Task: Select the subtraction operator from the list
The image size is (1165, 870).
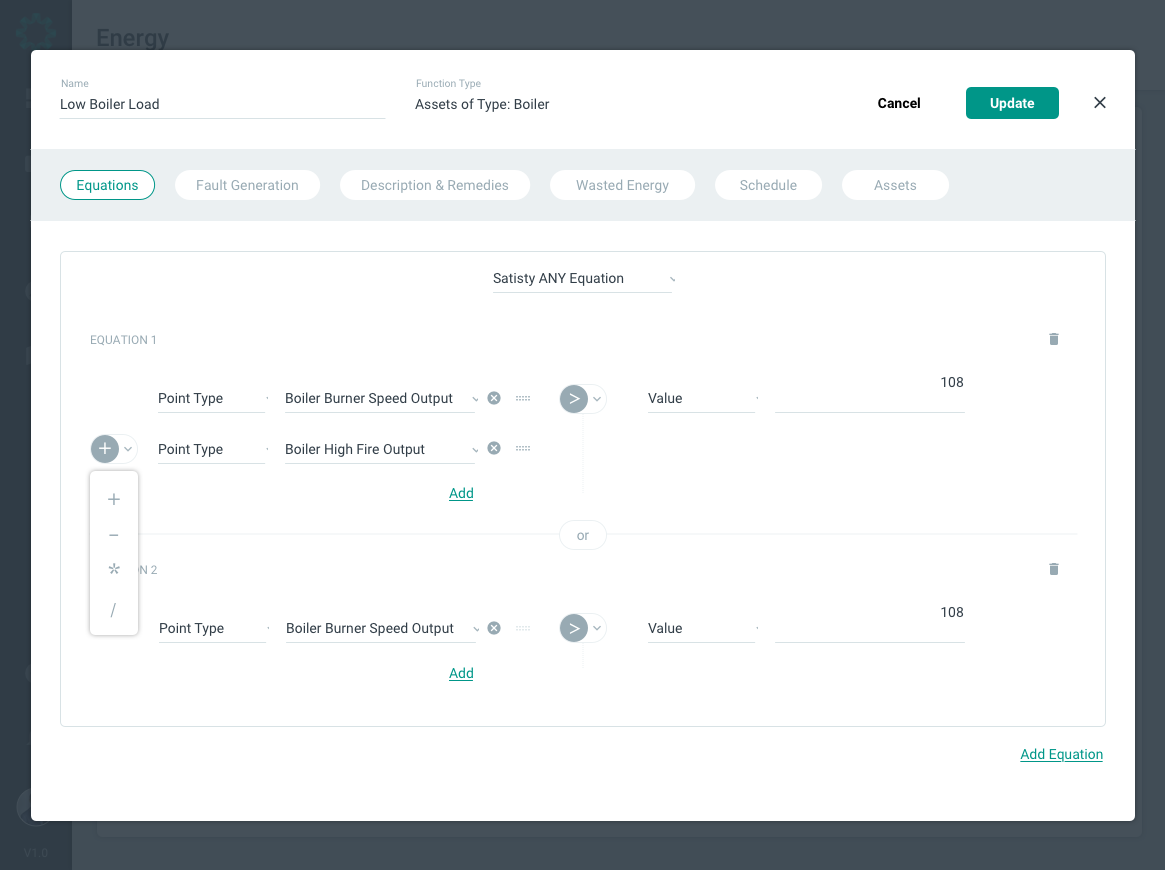Action: point(114,534)
